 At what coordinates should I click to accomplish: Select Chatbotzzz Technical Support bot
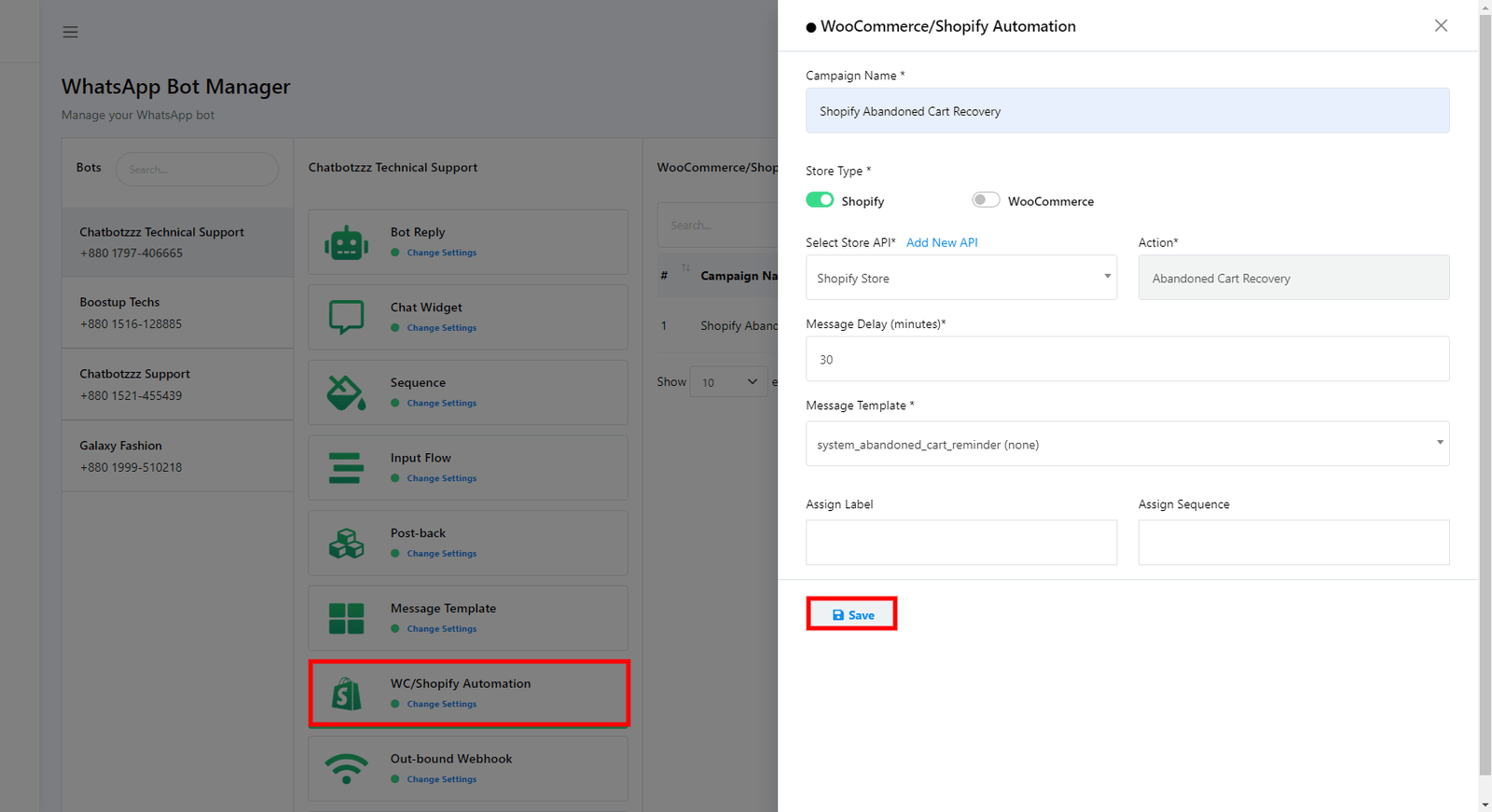coord(177,242)
